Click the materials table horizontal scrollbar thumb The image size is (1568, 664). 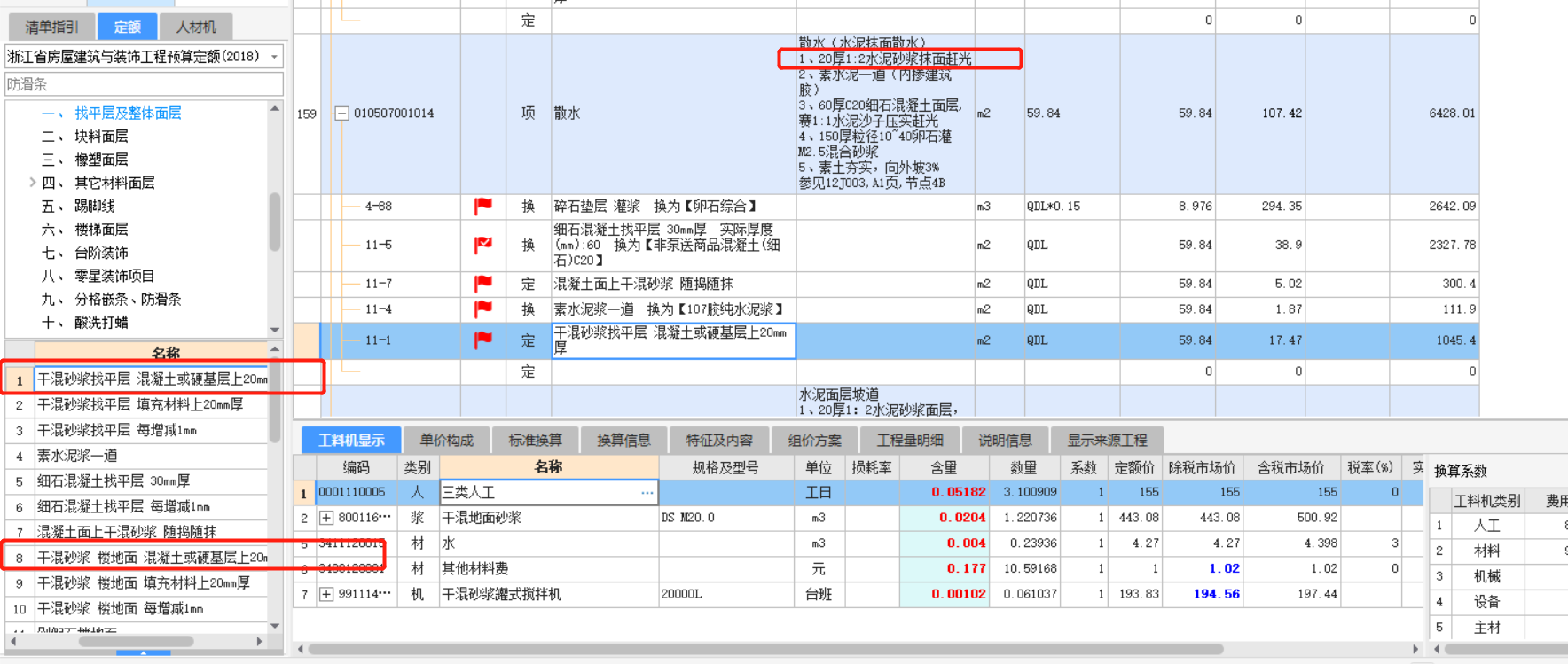[765, 649]
